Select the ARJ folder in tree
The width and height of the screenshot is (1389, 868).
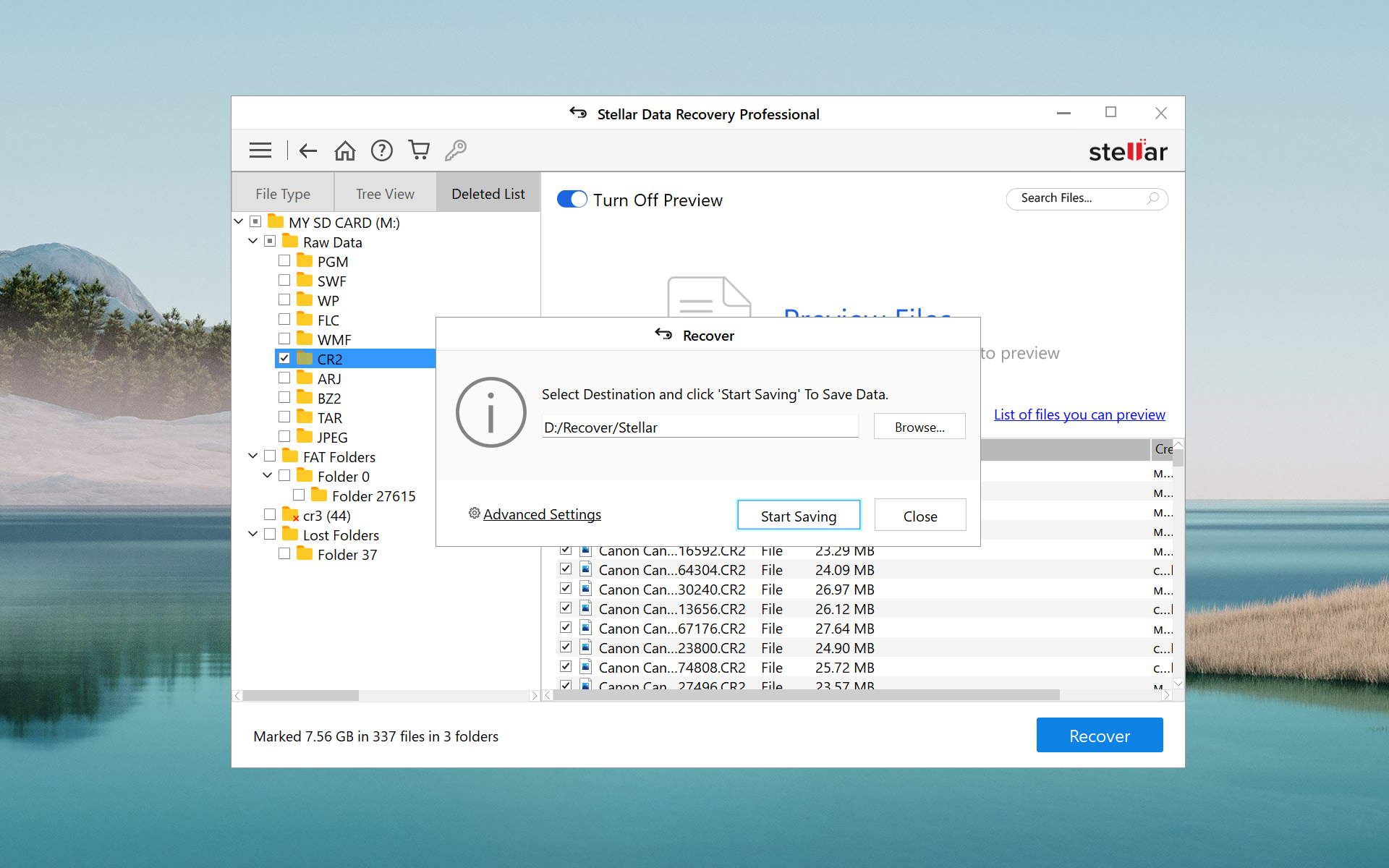pos(329,378)
